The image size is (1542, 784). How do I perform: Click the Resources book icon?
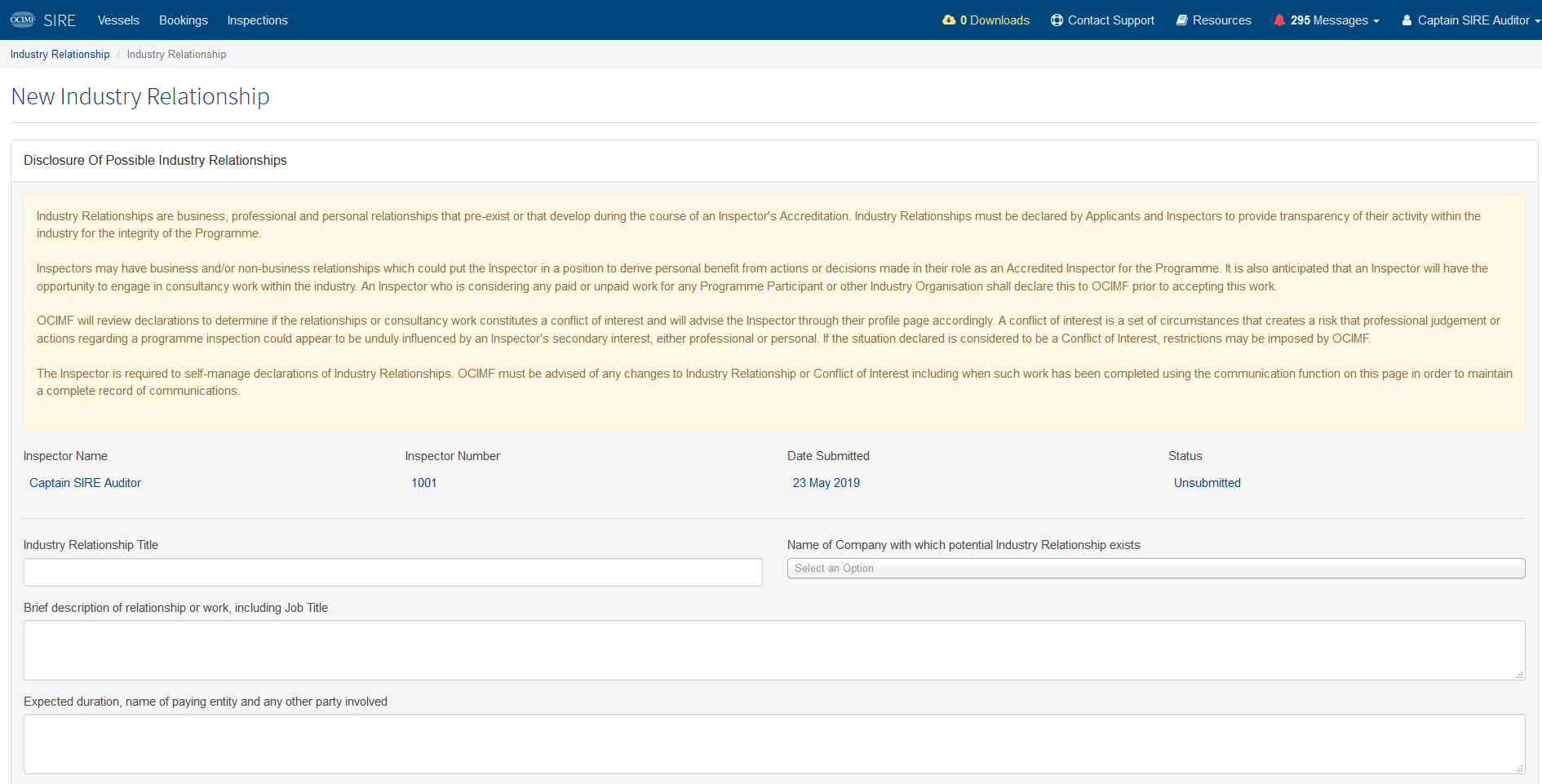[1181, 20]
